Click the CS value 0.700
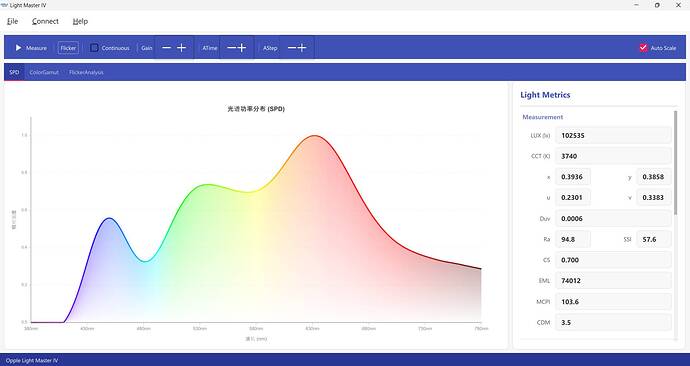Screen dimensions: 690x366 [613, 260]
